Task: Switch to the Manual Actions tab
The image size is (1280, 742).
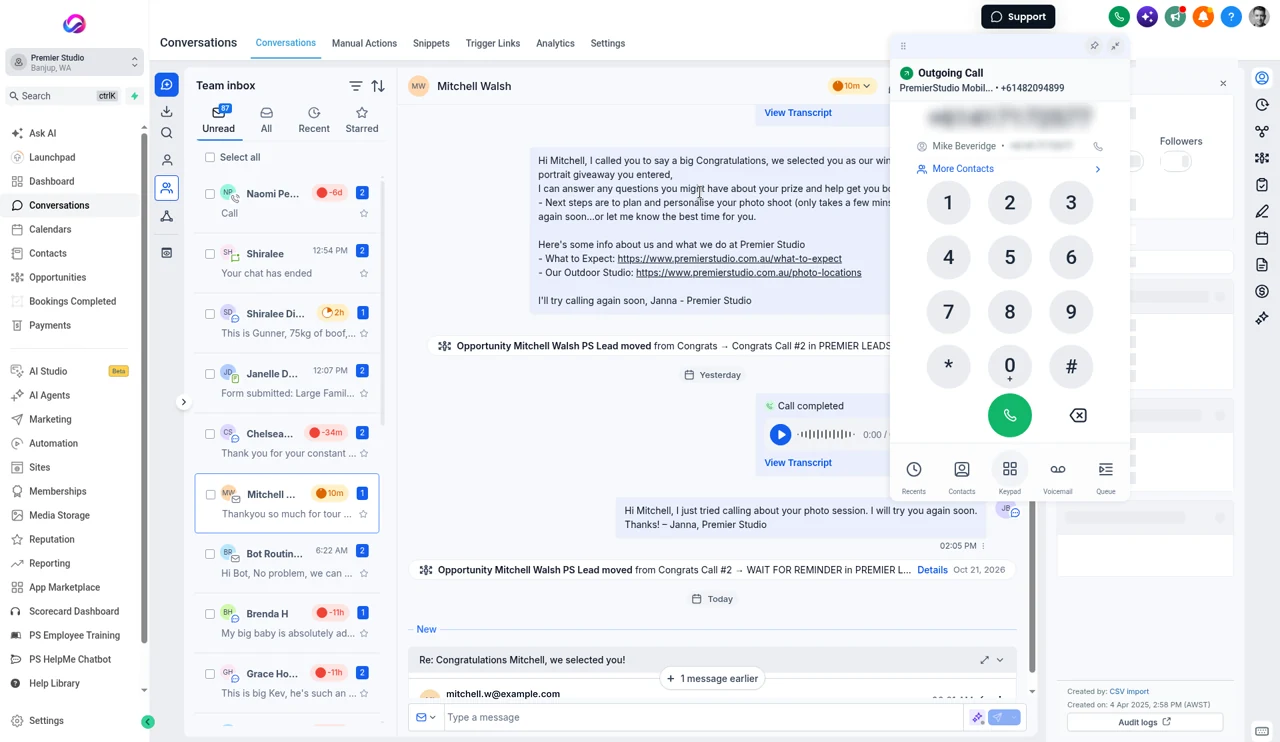Action: coord(364,43)
